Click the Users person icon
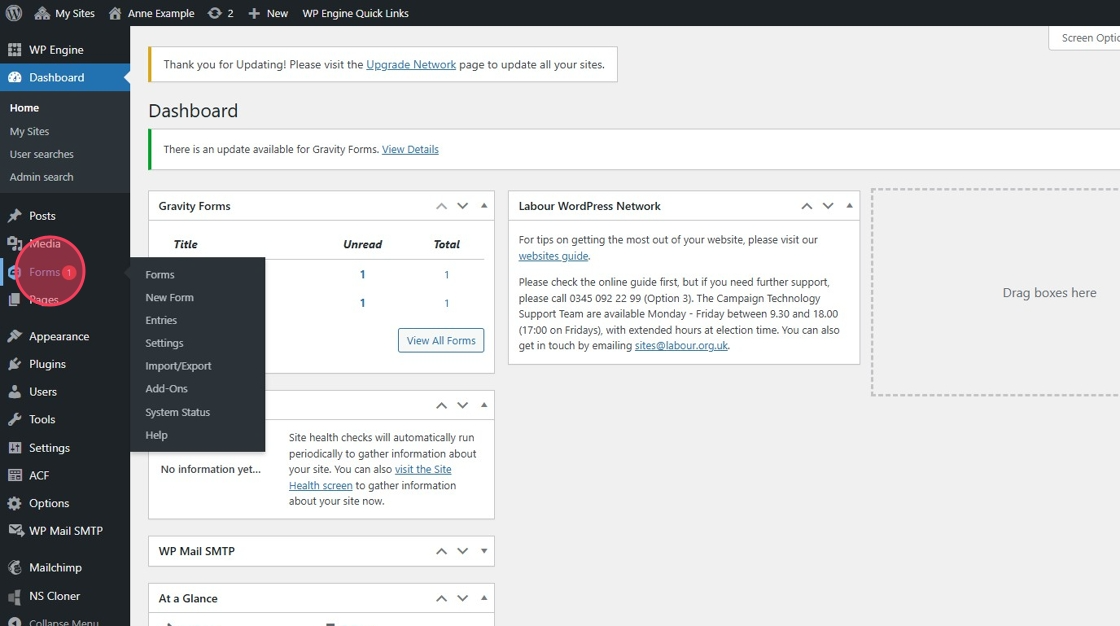The height and width of the screenshot is (626, 1120). pyautogui.click(x=14, y=392)
